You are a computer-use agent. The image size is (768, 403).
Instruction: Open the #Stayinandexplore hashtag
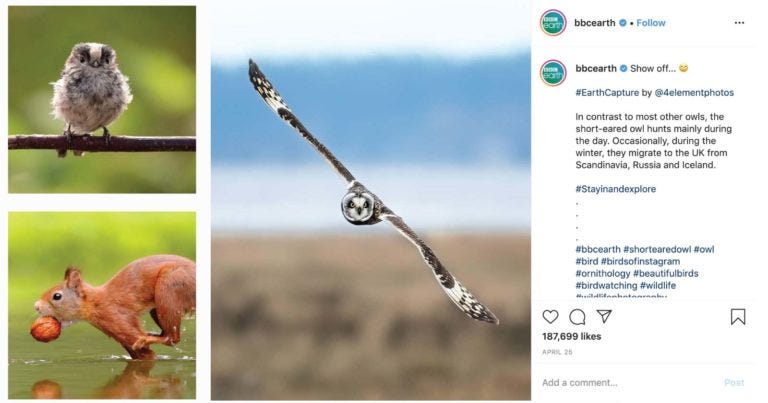615,189
